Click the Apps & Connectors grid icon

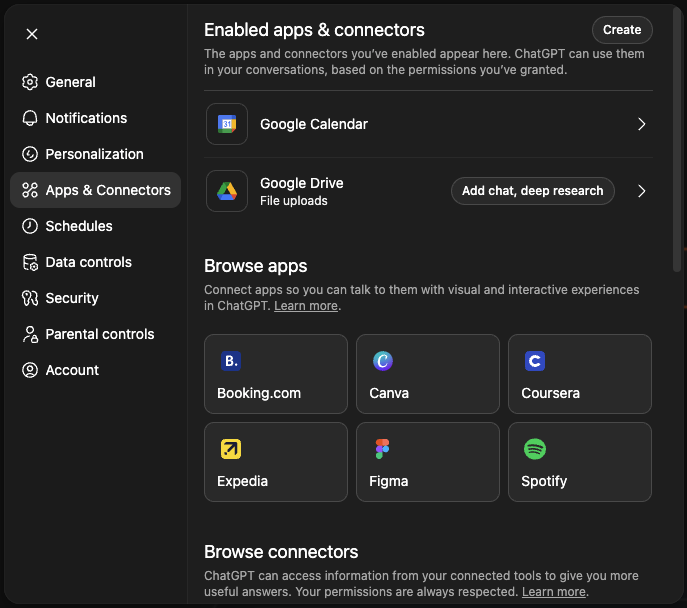30,190
